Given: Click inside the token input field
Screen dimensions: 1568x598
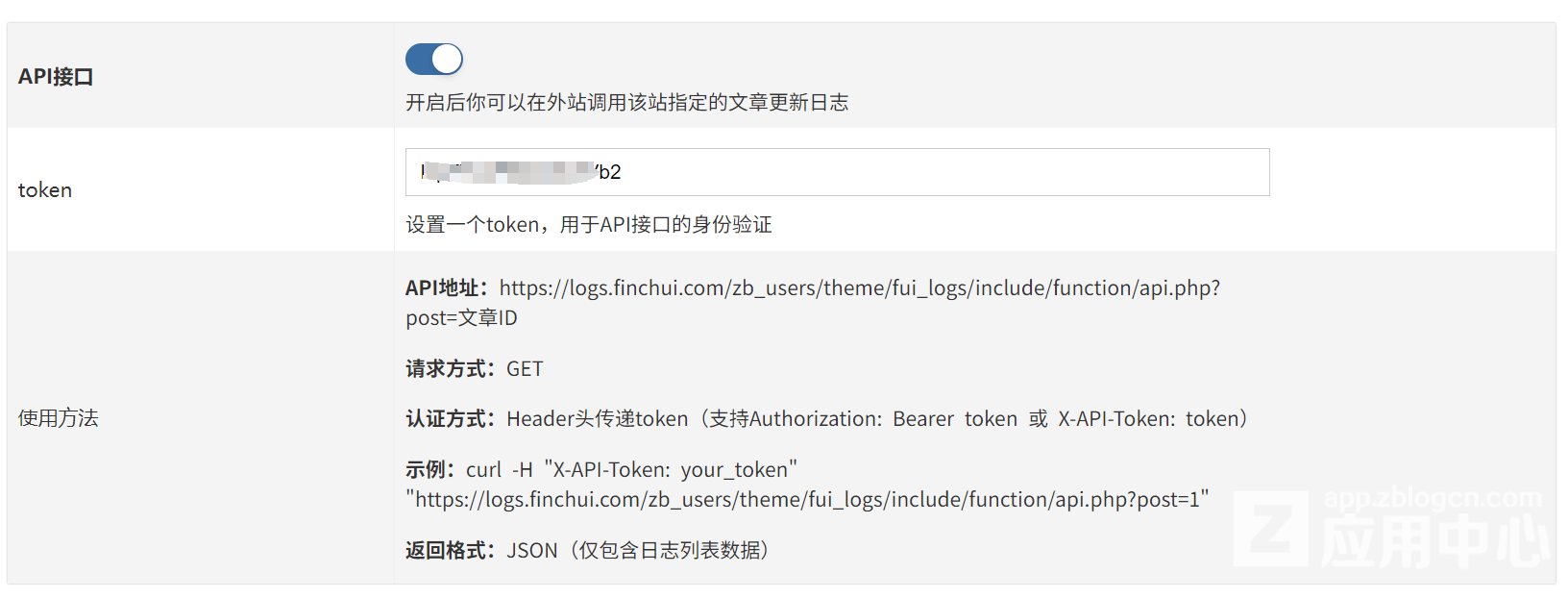Looking at the screenshot, I should (837, 172).
